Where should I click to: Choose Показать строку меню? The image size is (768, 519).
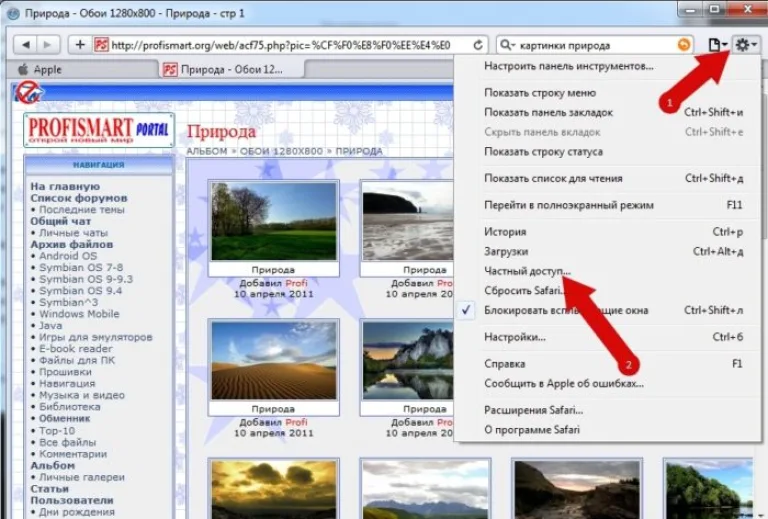click(x=540, y=93)
